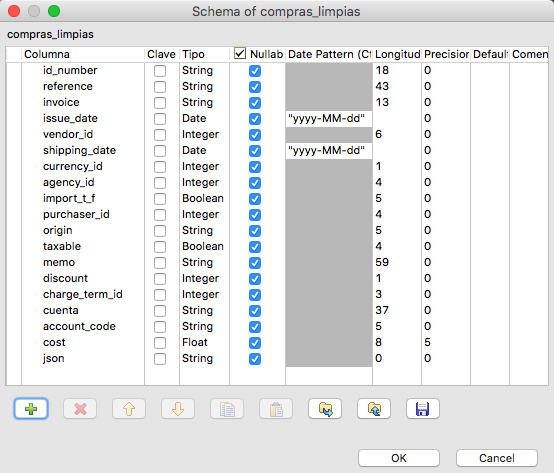Image resolution: width=554 pixels, height=473 pixels.
Task: Uncheck Nullable for the memo row
Action: [255, 262]
